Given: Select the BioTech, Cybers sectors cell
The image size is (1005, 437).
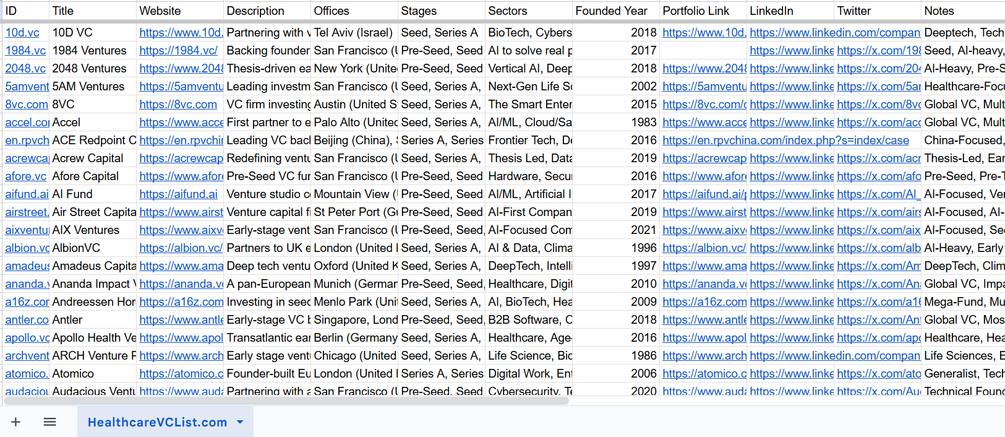Looking at the screenshot, I should (x=529, y=33).
